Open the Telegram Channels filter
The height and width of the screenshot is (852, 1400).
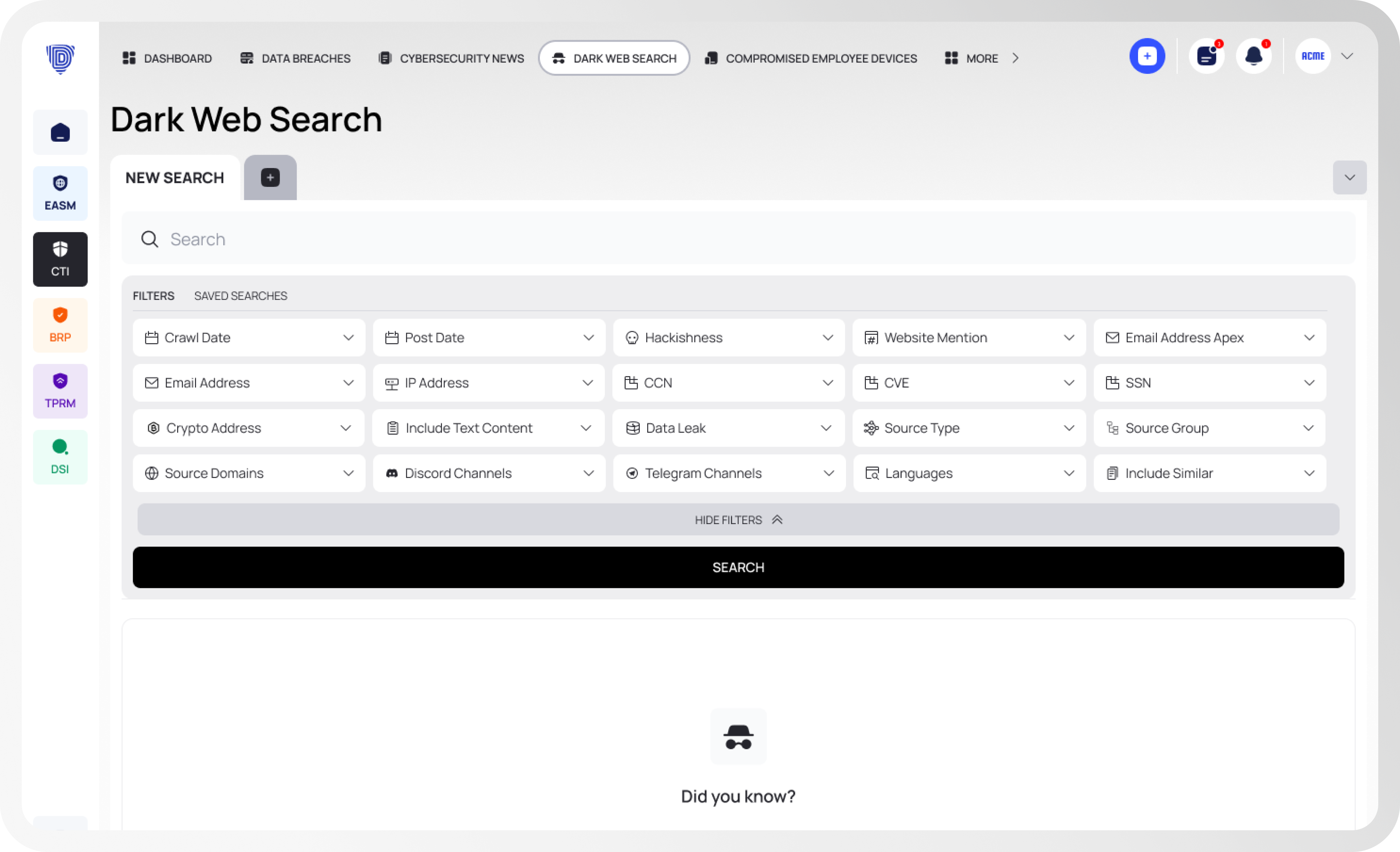(728, 473)
